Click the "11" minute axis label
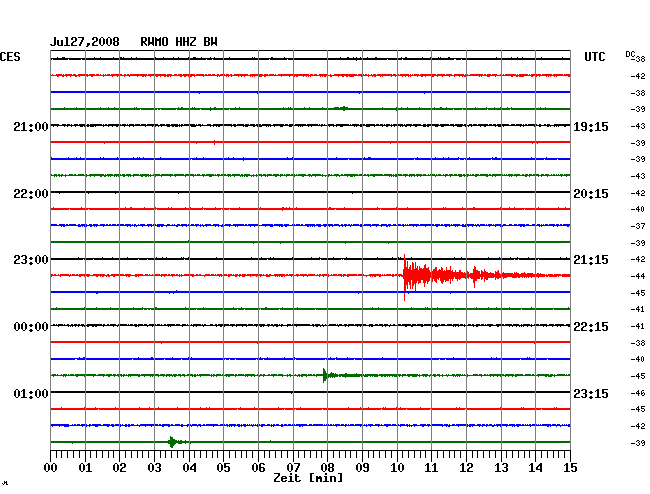Viewport: 650px width, 494px height. coord(431,468)
